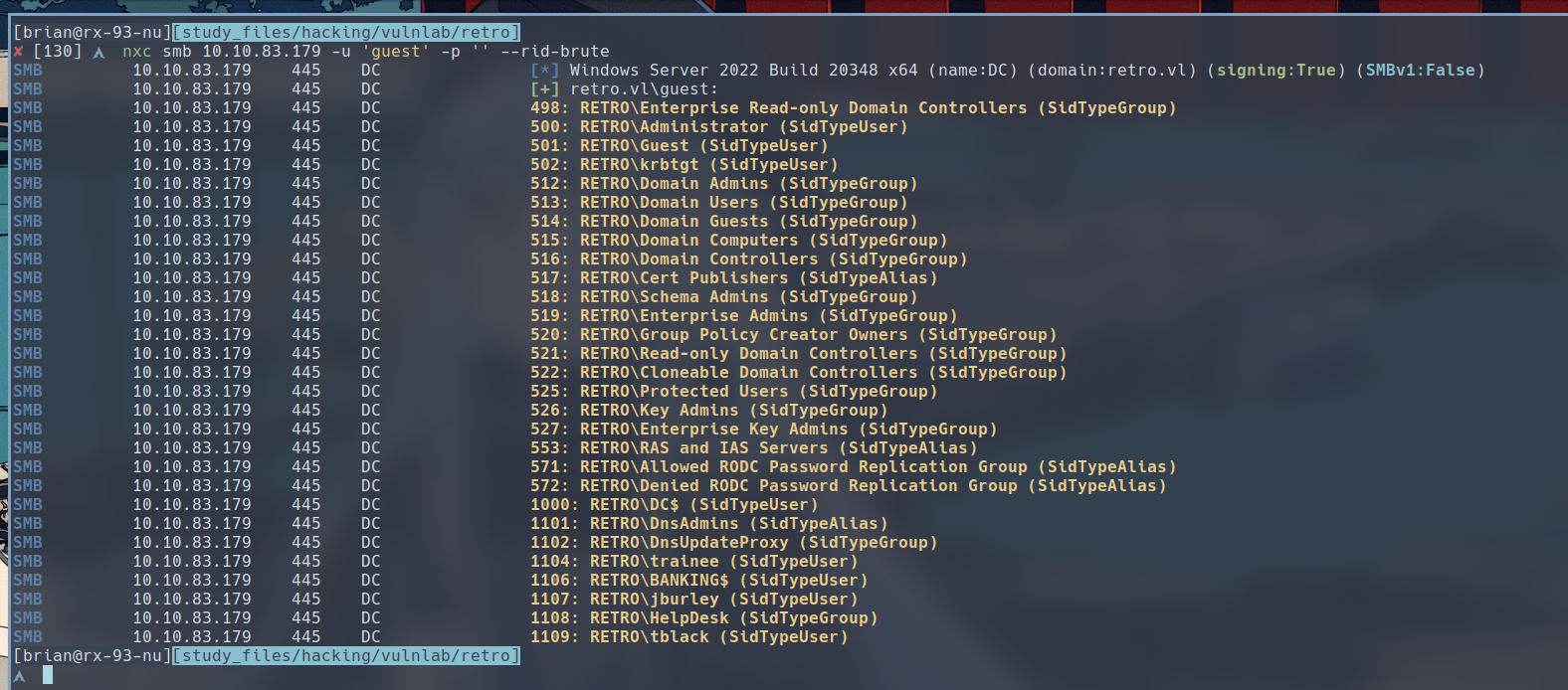Click 520: Group Policy Creator Owners entry

[x=794, y=335]
